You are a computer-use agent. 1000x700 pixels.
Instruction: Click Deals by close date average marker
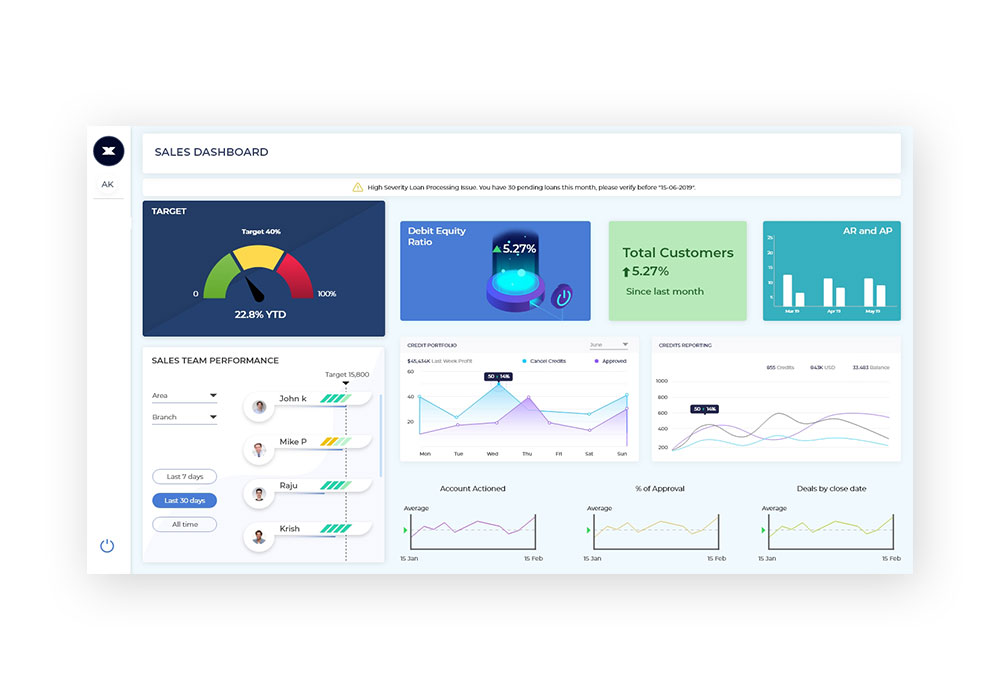[763, 530]
